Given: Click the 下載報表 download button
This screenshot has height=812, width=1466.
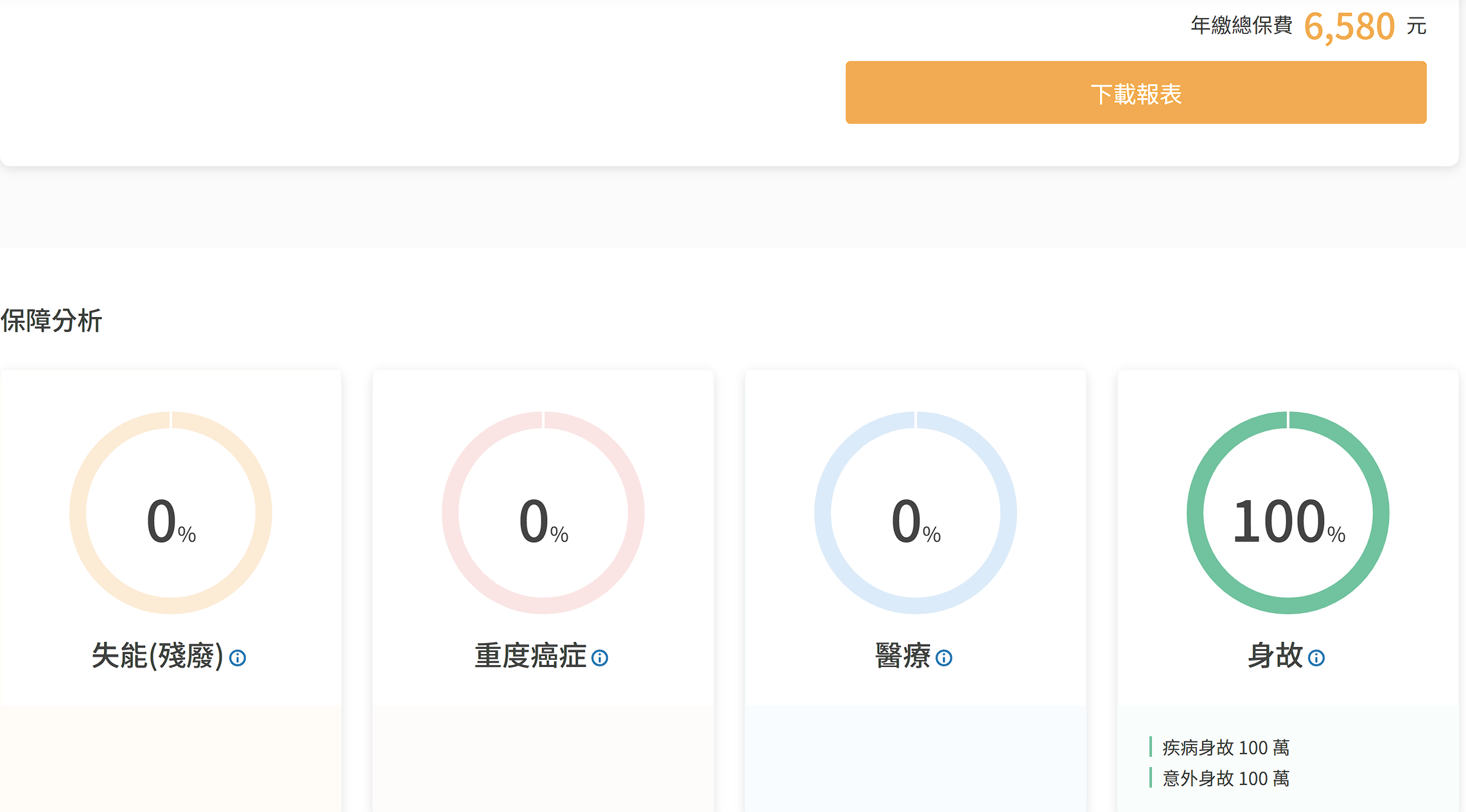Looking at the screenshot, I should pyautogui.click(x=1135, y=92).
